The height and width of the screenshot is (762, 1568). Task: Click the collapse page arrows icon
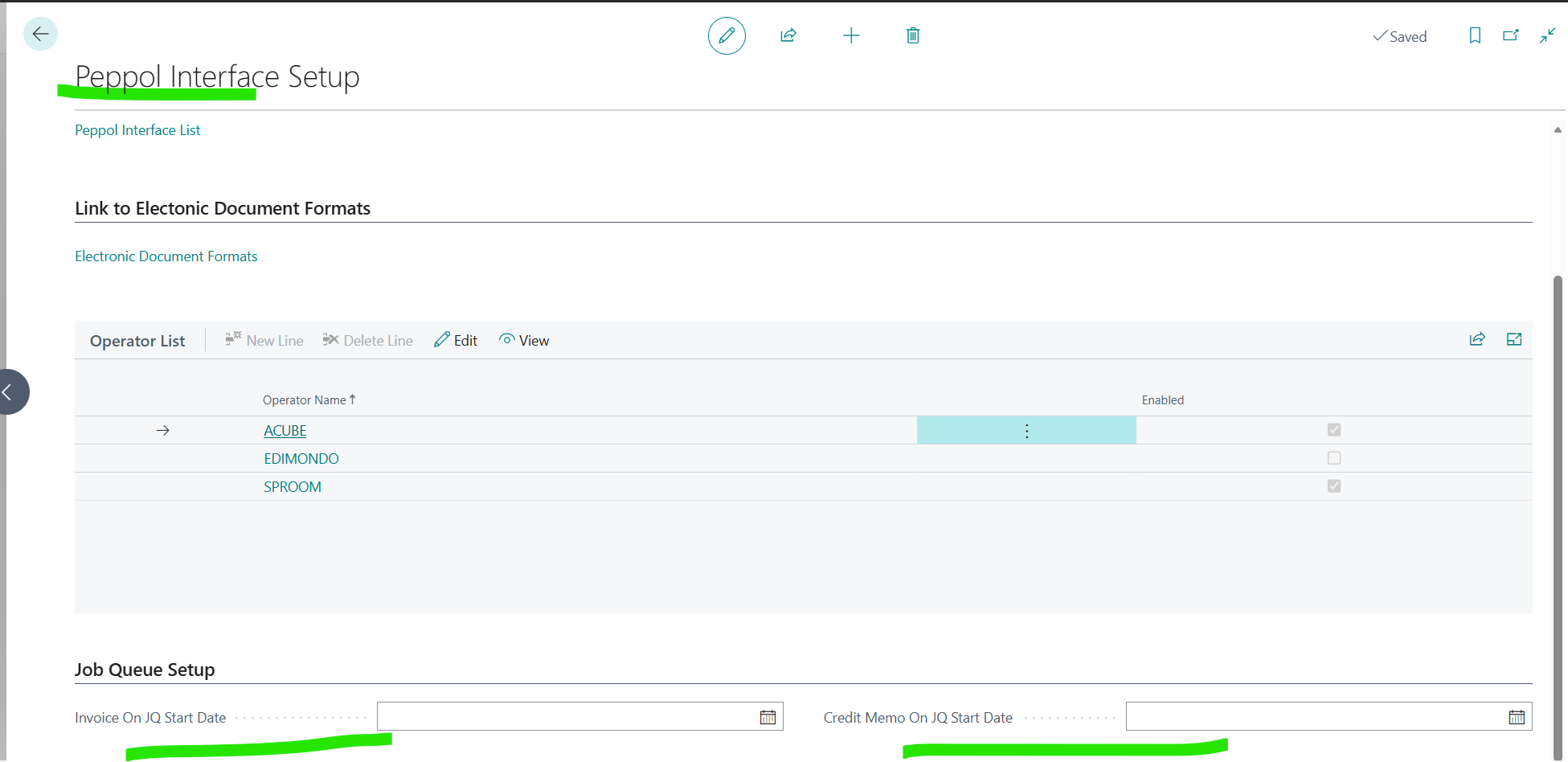click(1547, 35)
